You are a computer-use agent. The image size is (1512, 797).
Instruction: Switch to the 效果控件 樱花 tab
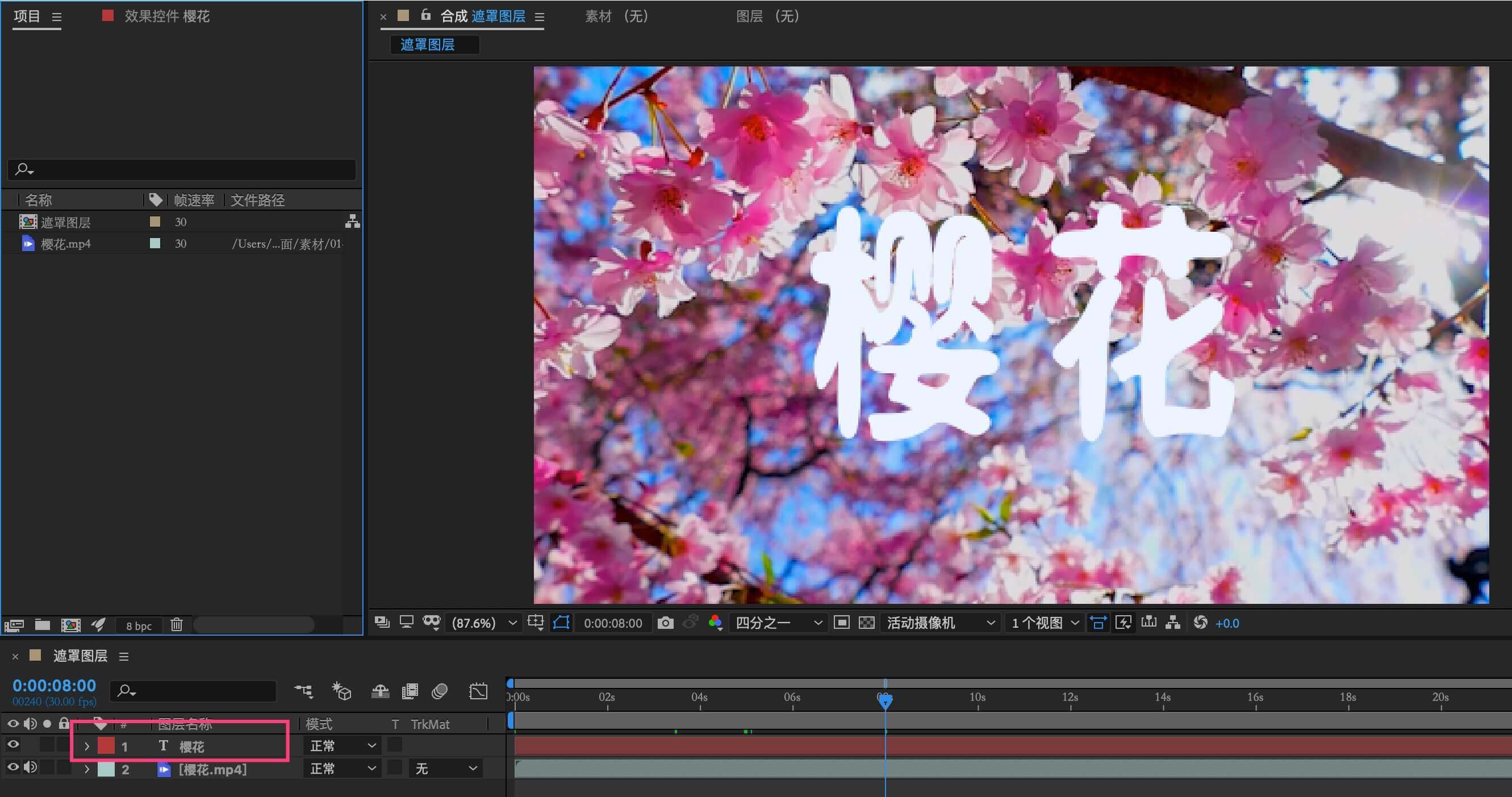coord(166,16)
